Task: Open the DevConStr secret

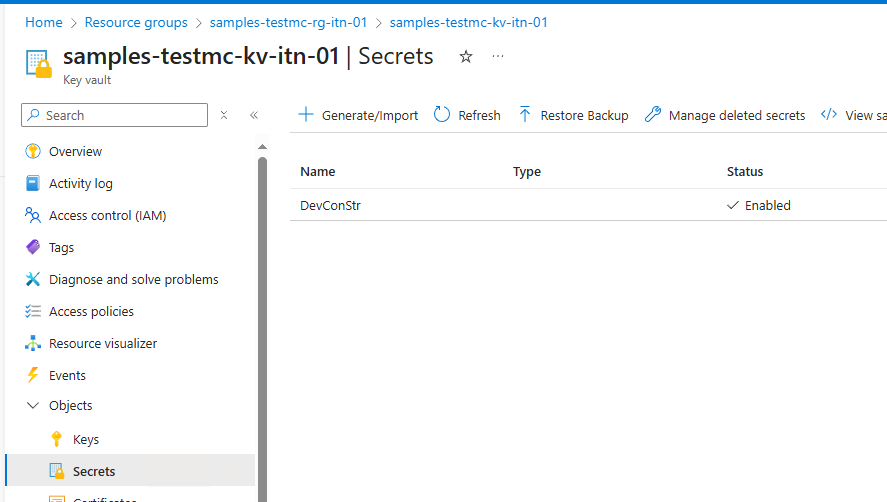Action: 329,205
